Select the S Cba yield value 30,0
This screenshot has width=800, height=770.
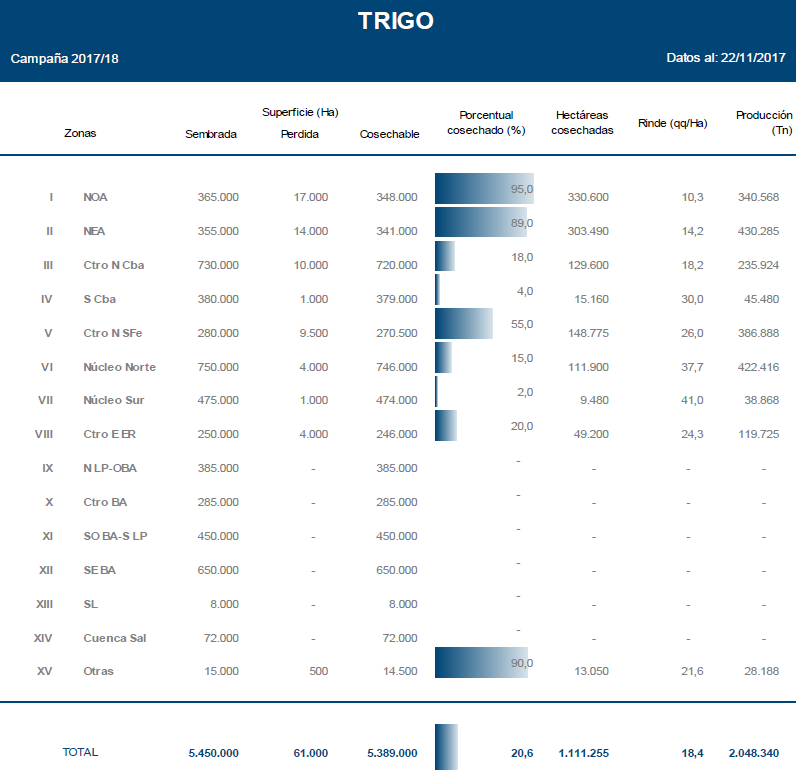(692, 299)
